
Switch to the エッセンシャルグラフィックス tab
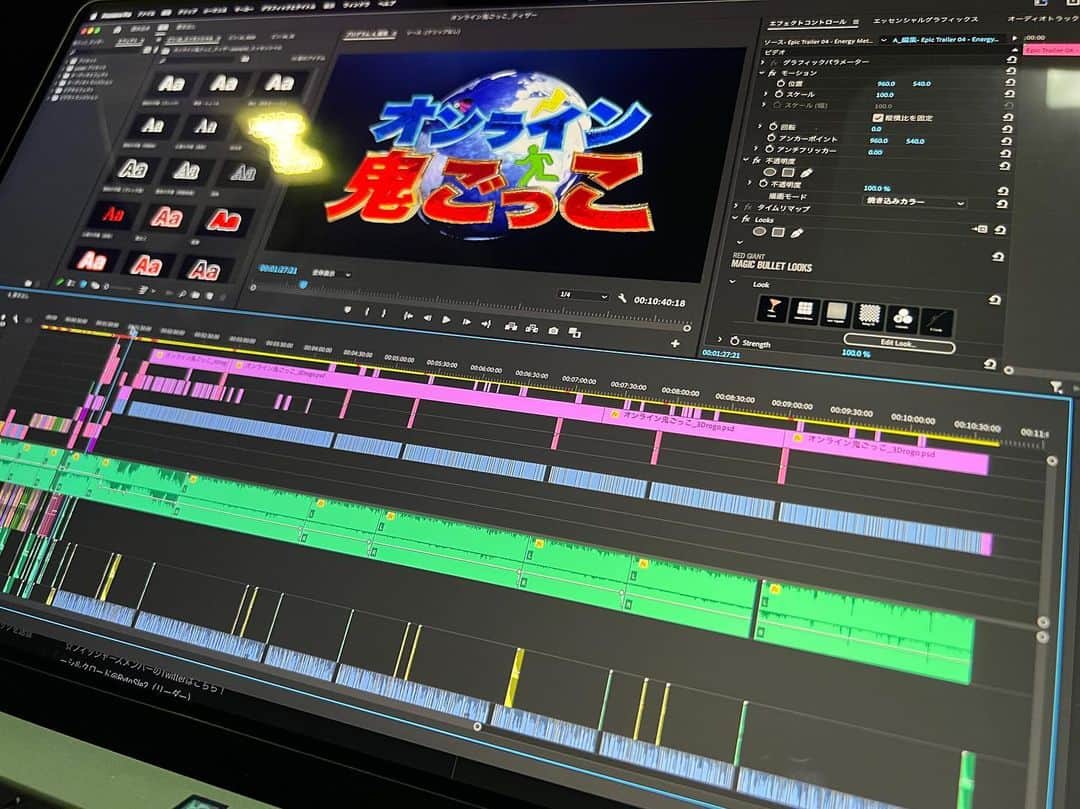pyautogui.click(x=925, y=20)
